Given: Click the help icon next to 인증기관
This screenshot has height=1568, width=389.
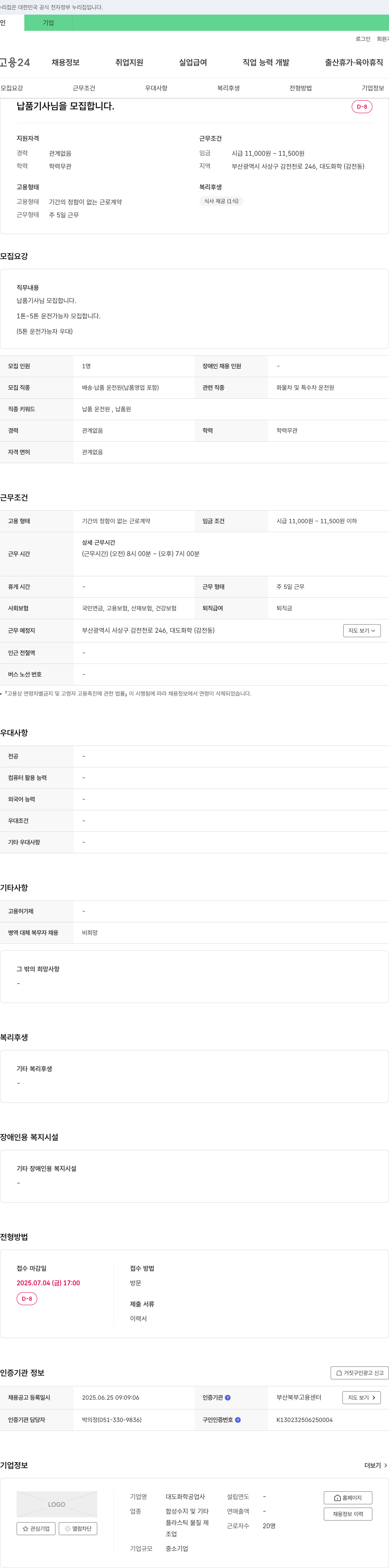Looking at the screenshot, I should (x=228, y=1398).
